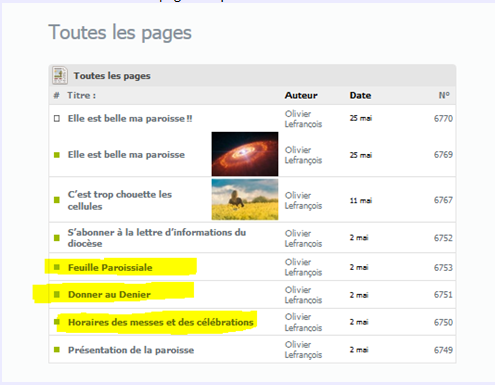
Task: Click date '2 mai' of Feuille Paroissiale
Action: [x=359, y=267]
